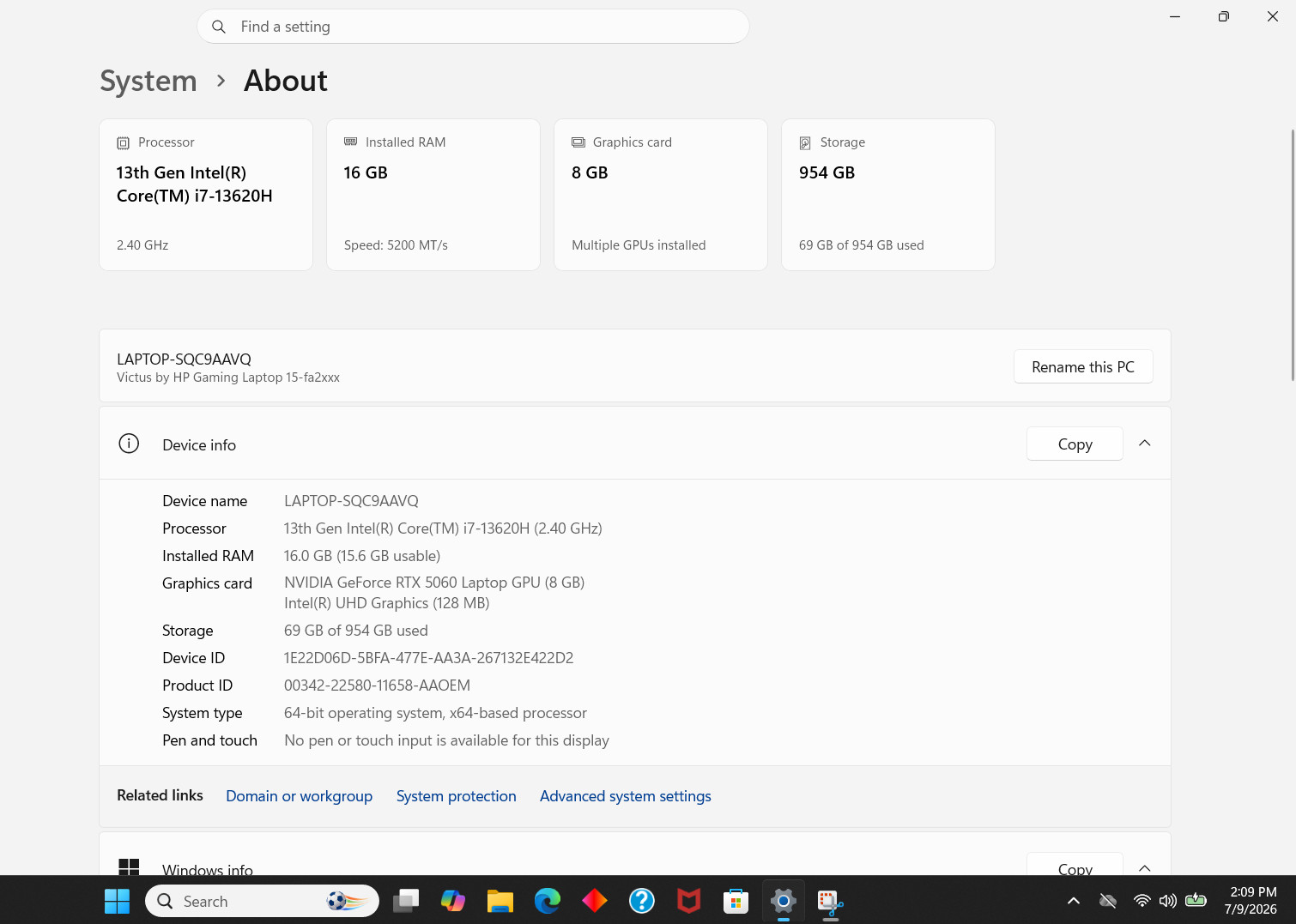This screenshot has width=1296, height=924.
Task: Launch Copilot from the taskbar
Action: click(453, 901)
